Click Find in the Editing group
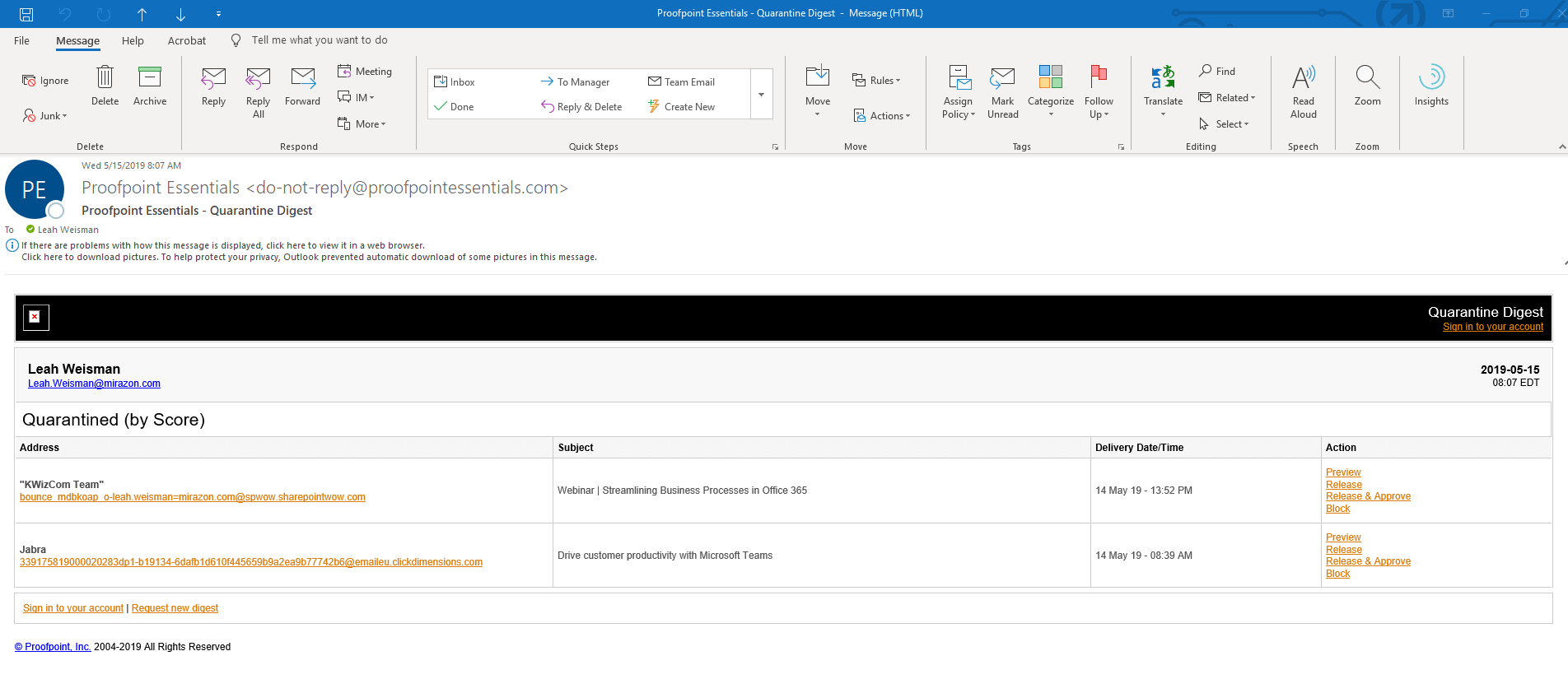This screenshot has height=693, width=1568. coord(1217,72)
